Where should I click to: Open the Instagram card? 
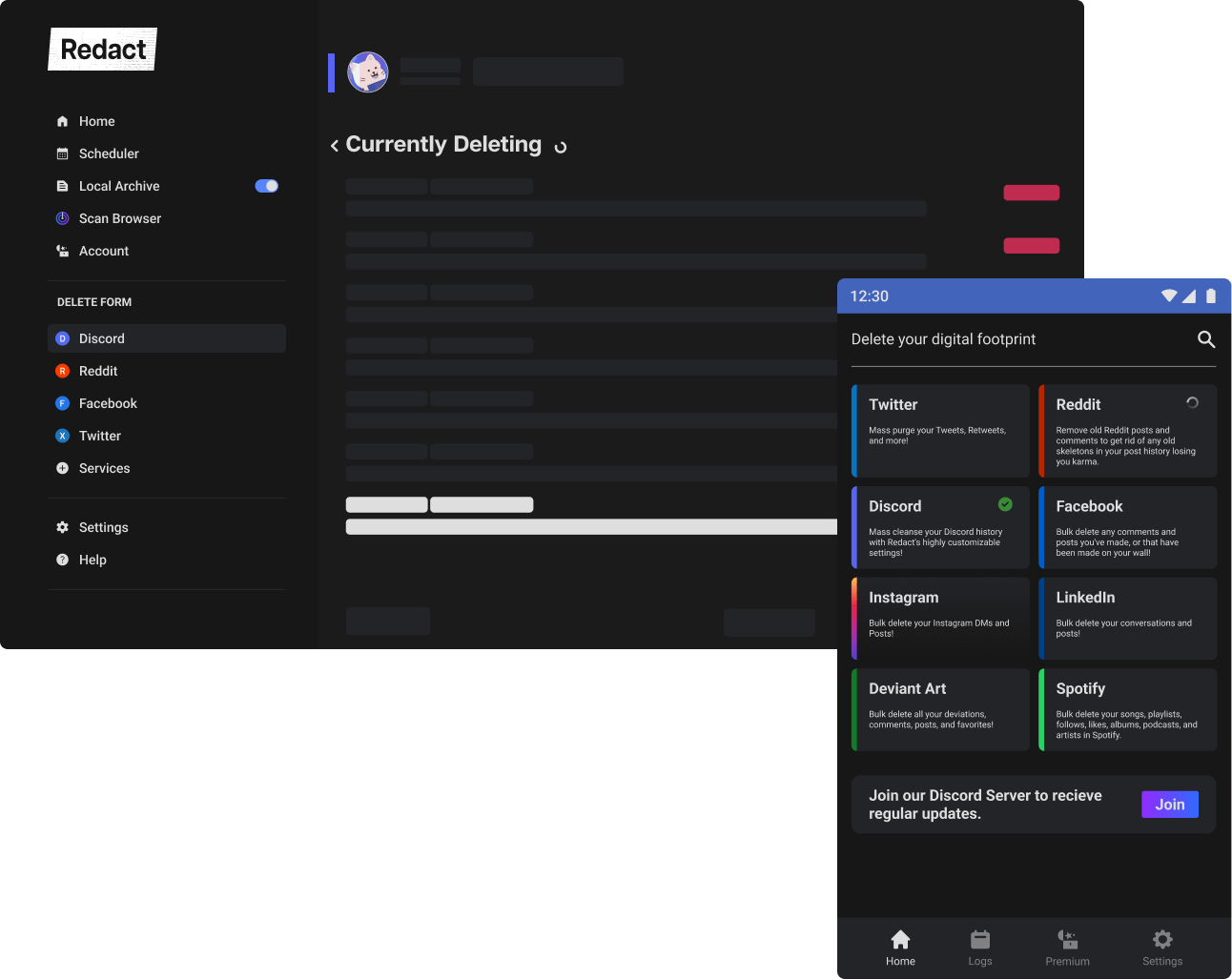tap(940, 619)
